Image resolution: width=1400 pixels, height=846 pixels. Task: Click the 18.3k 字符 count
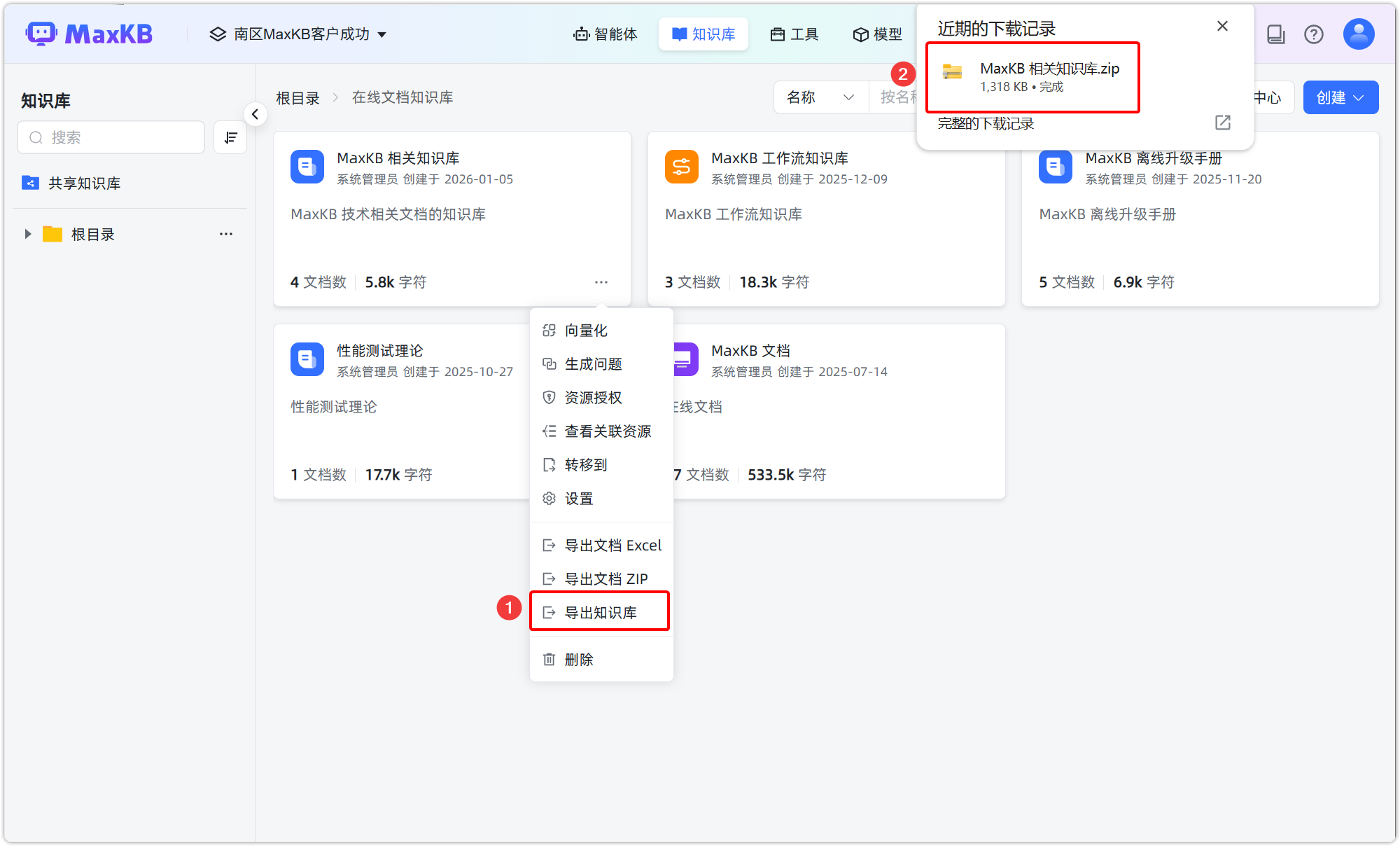[x=774, y=282]
